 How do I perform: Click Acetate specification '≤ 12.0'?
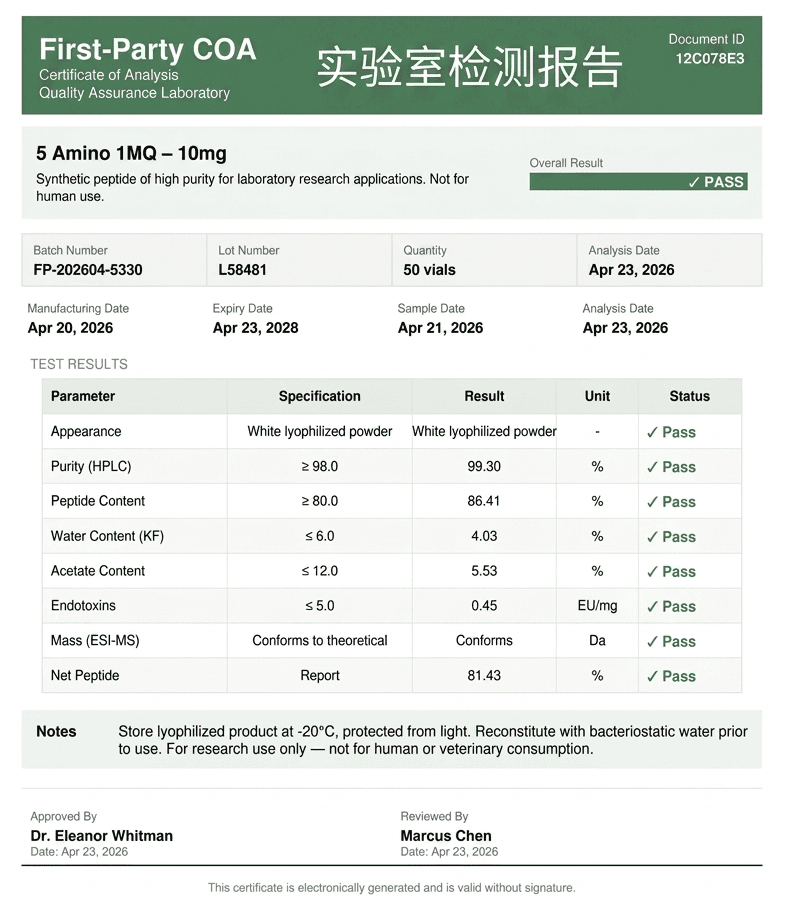320,571
